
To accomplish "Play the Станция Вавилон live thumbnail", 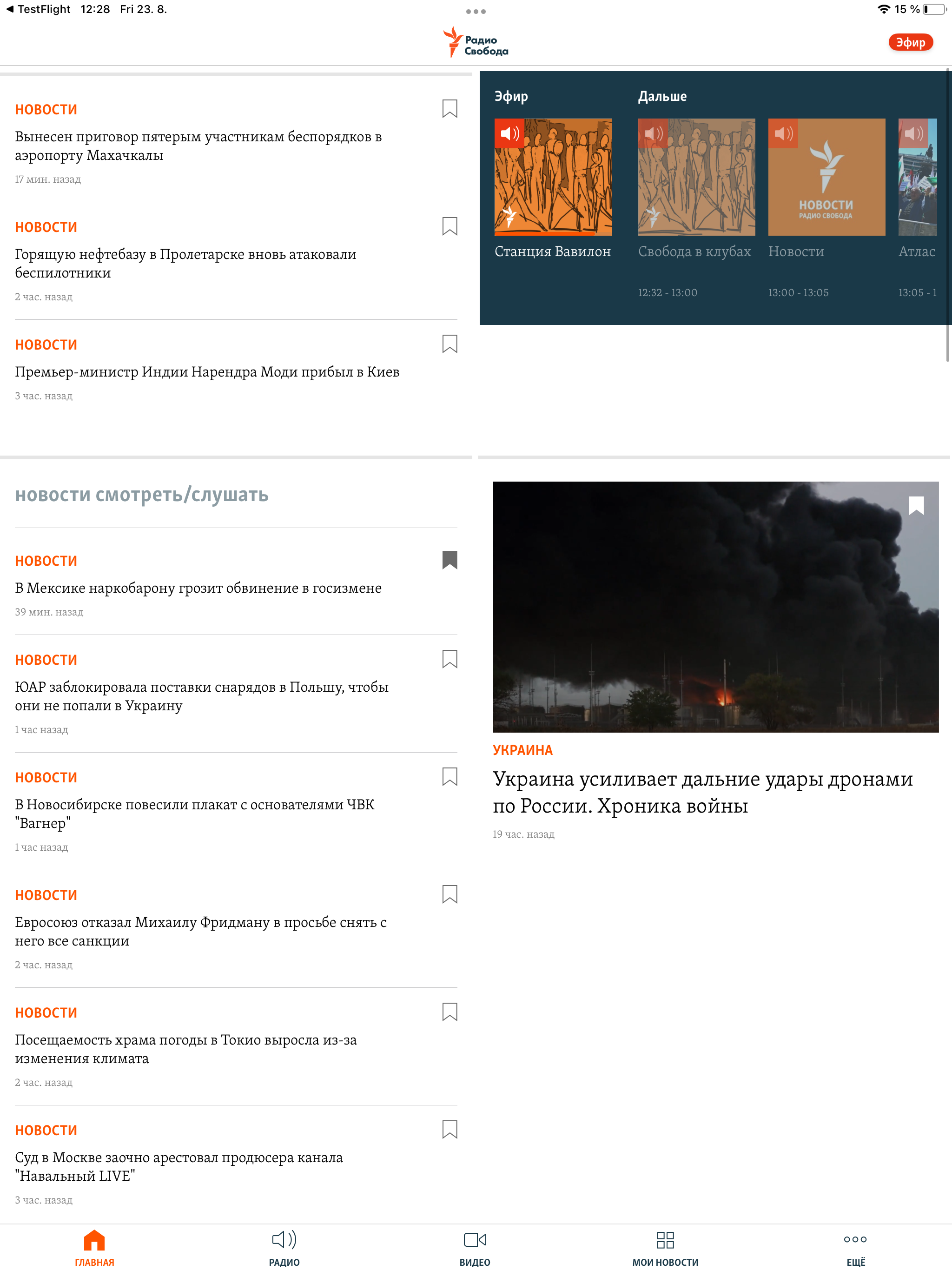I will pyautogui.click(x=552, y=177).
